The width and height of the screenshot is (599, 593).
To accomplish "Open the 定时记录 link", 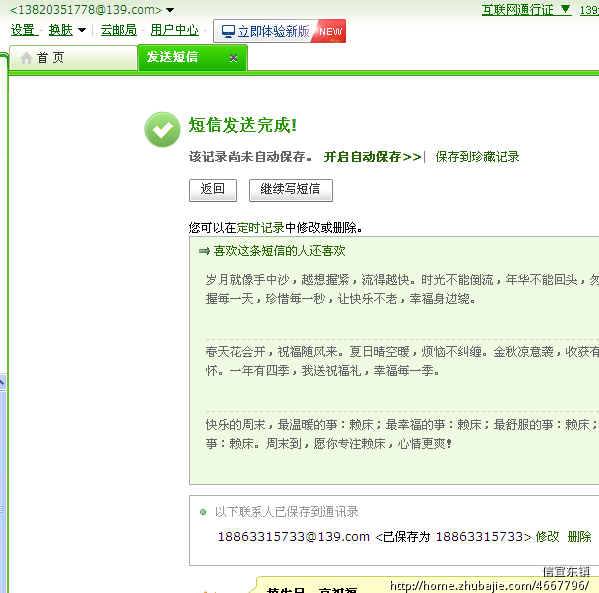I will [261, 228].
